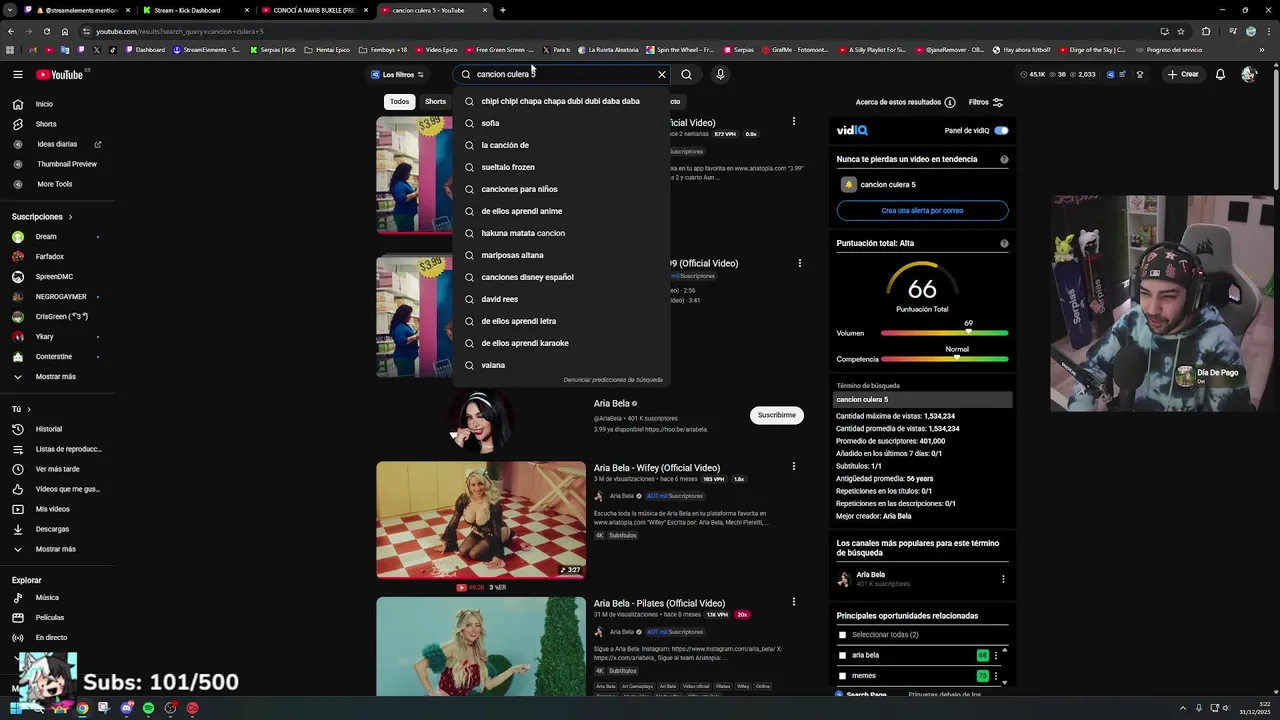Image resolution: width=1280 pixels, height=720 pixels.
Task: Open the Wifey video thumbnail
Action: (481, 520)
